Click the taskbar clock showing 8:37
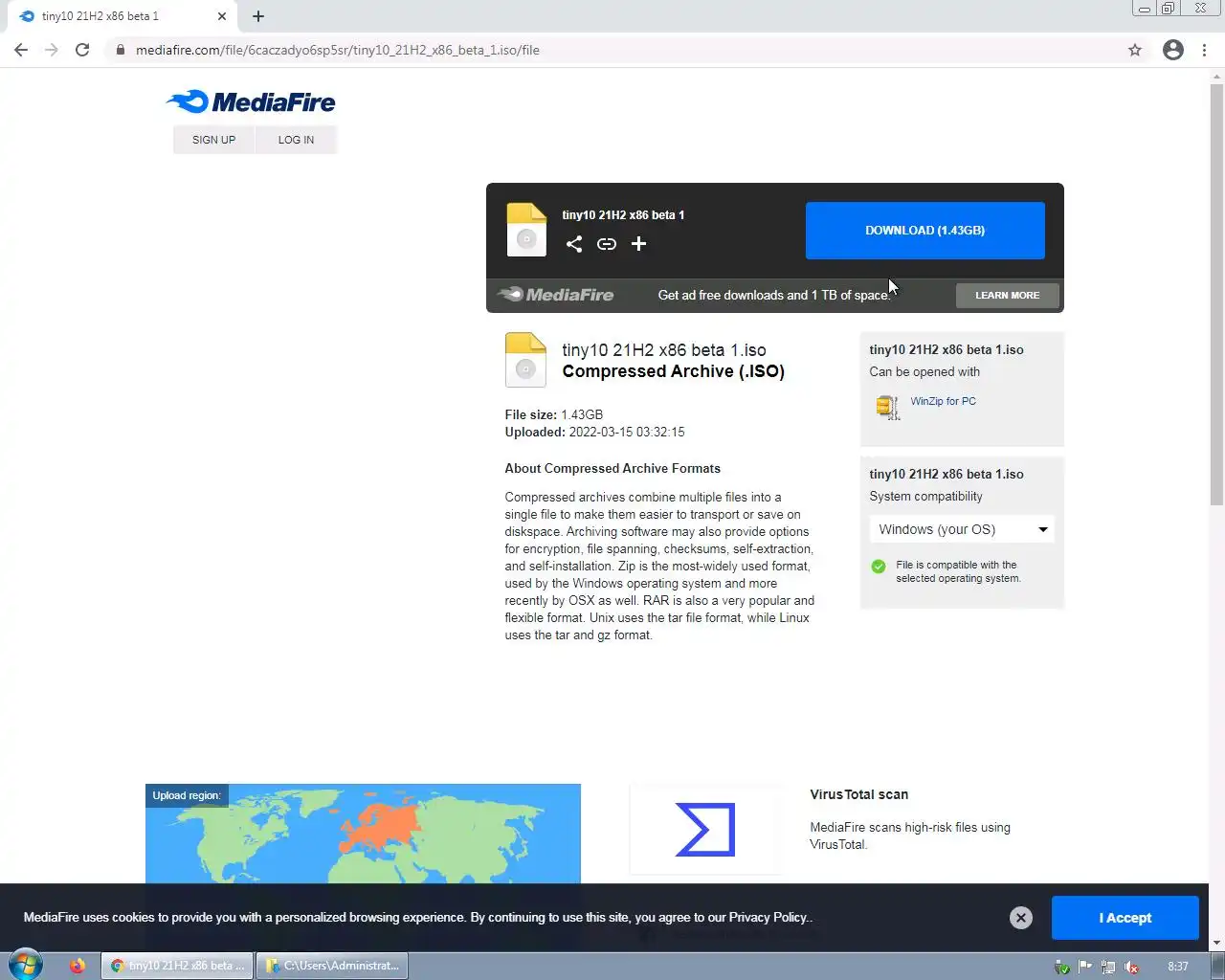1225x980 pixels. coord(1178,967)
